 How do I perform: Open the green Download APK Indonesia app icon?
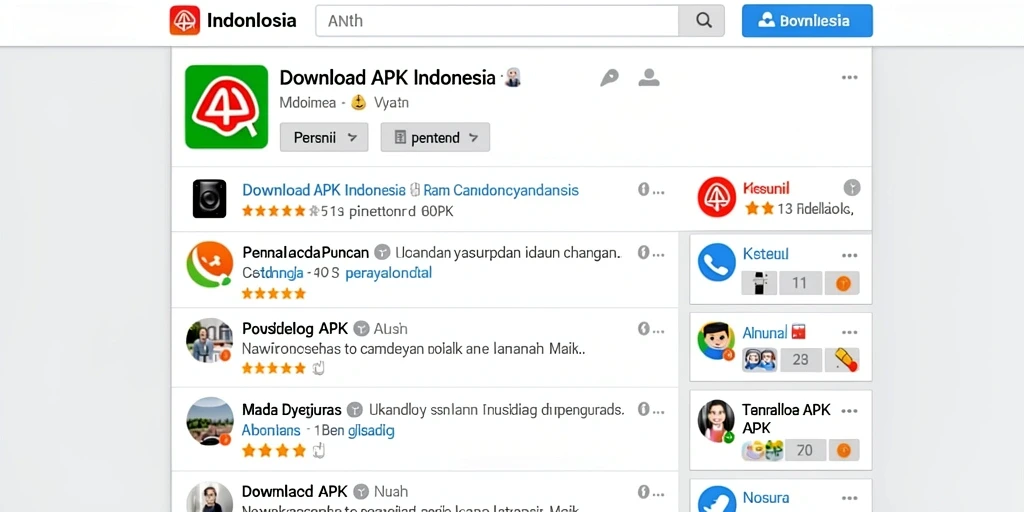tap(227, 106)
